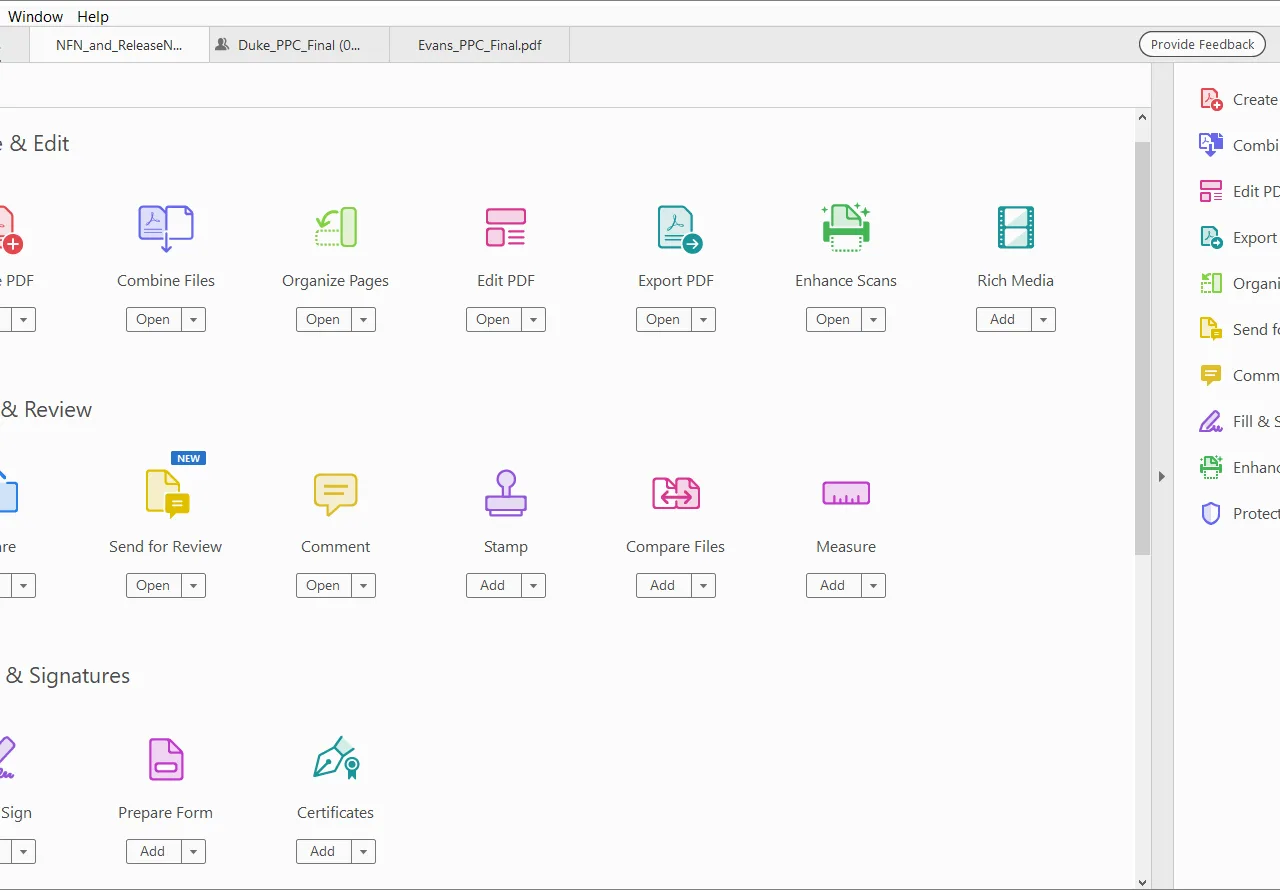Switch to Duke_PPC_Final document tab

click(300, 45)
